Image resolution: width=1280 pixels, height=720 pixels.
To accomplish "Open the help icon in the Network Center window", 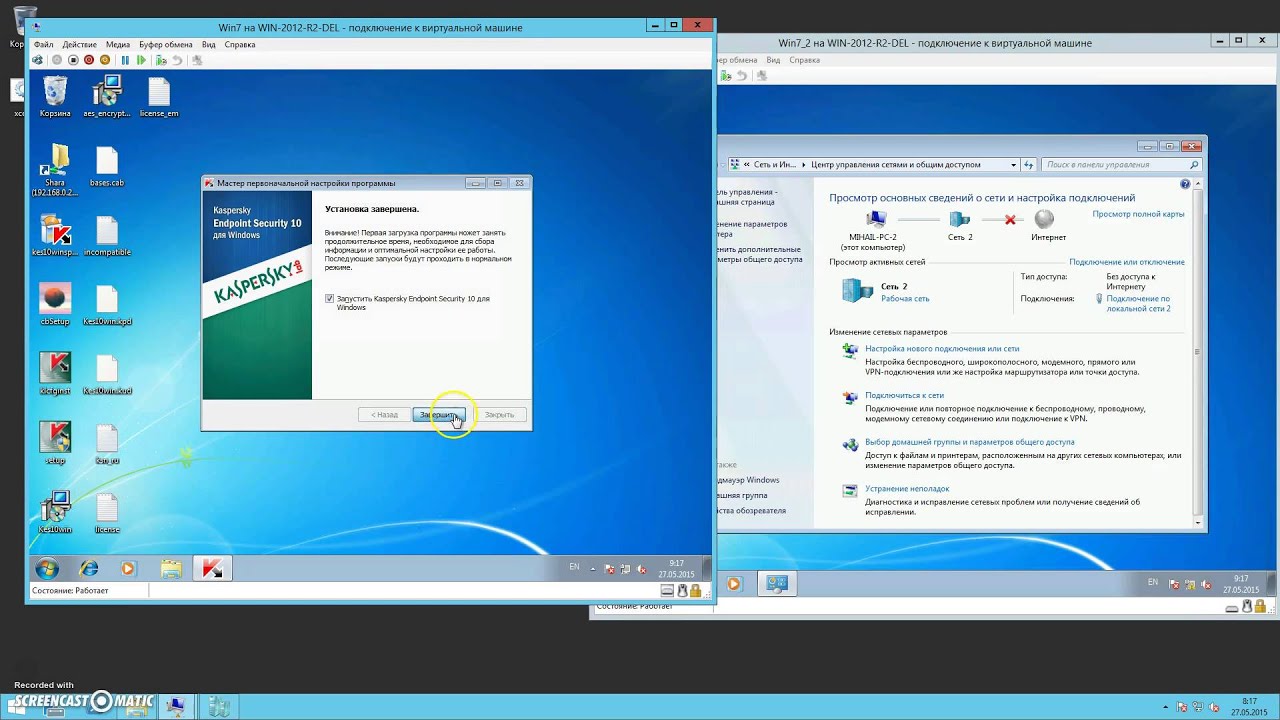I will click(x=1185, y=184).
